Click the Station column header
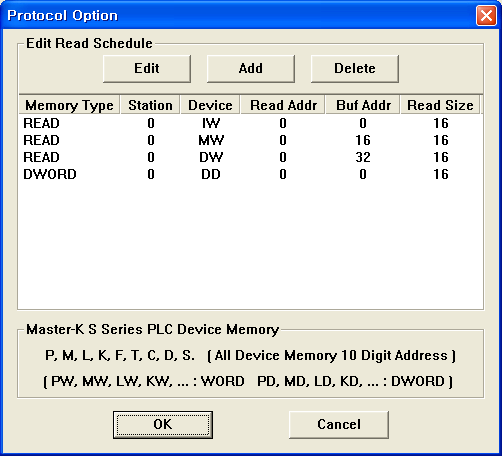The image size is (502, 456). tap(150, 105)
